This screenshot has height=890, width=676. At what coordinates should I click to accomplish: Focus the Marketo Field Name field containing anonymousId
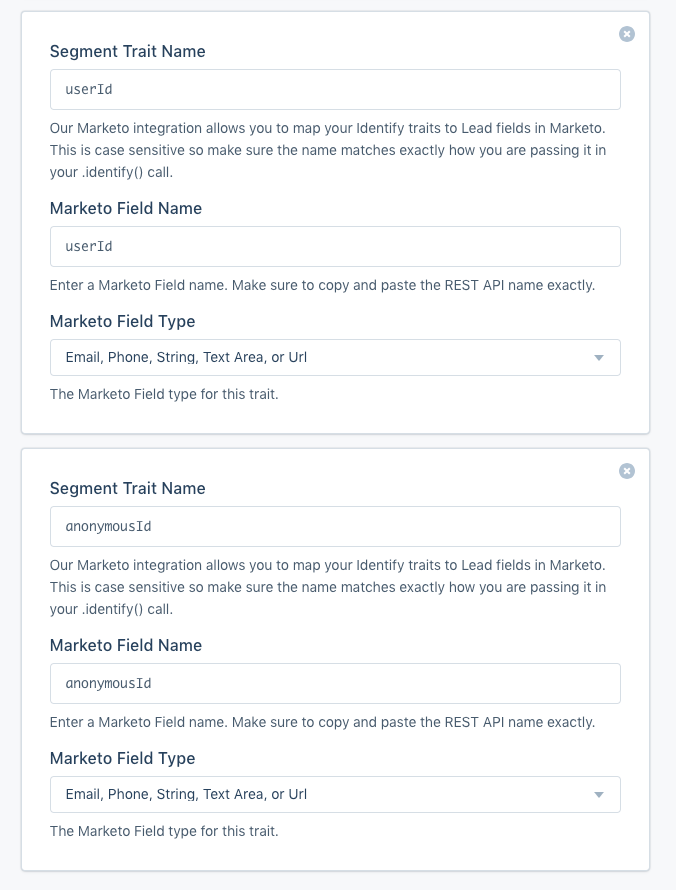click(335, 683)
